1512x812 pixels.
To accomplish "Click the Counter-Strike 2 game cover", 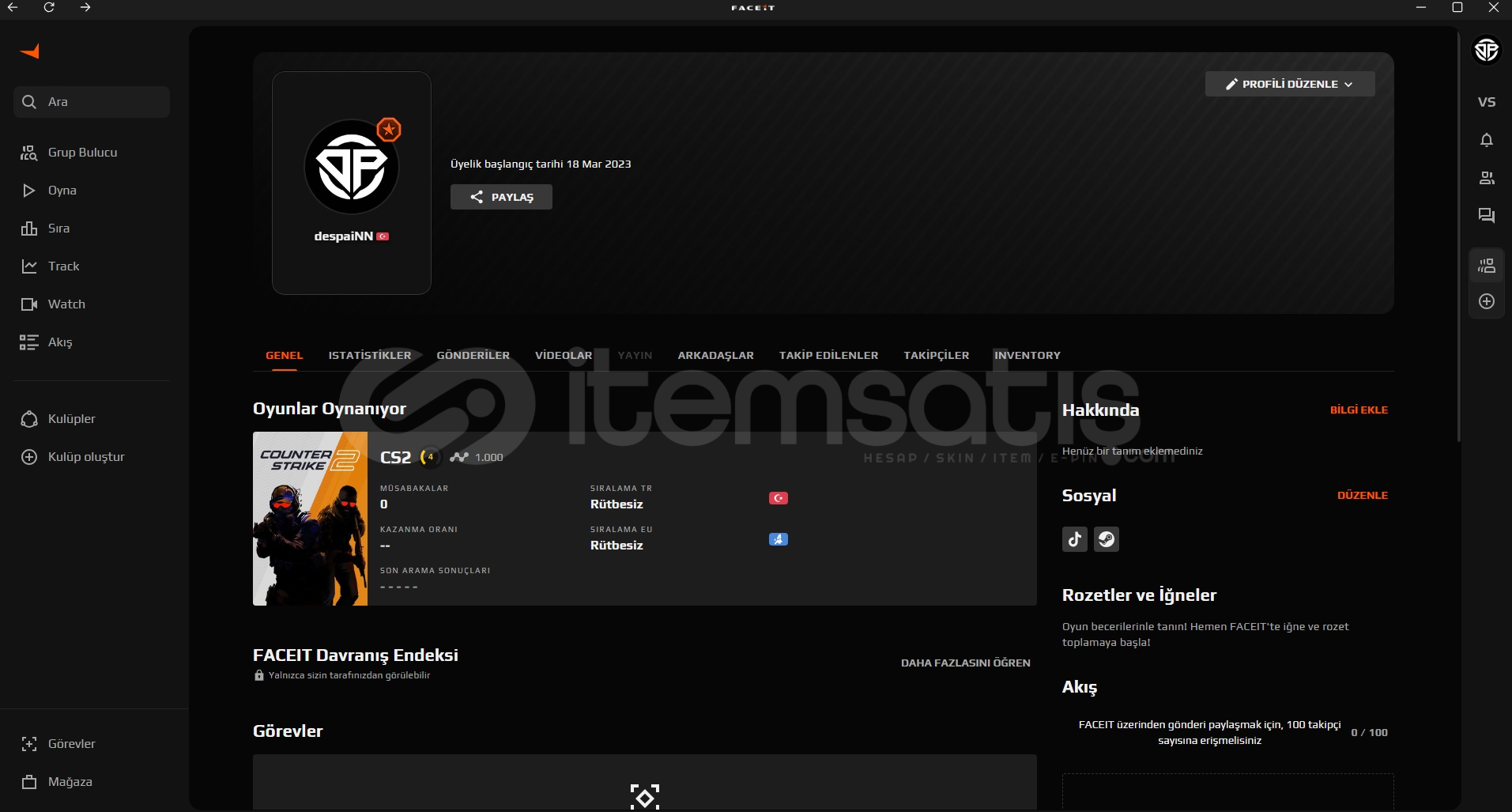I will (x=310, y=519).
